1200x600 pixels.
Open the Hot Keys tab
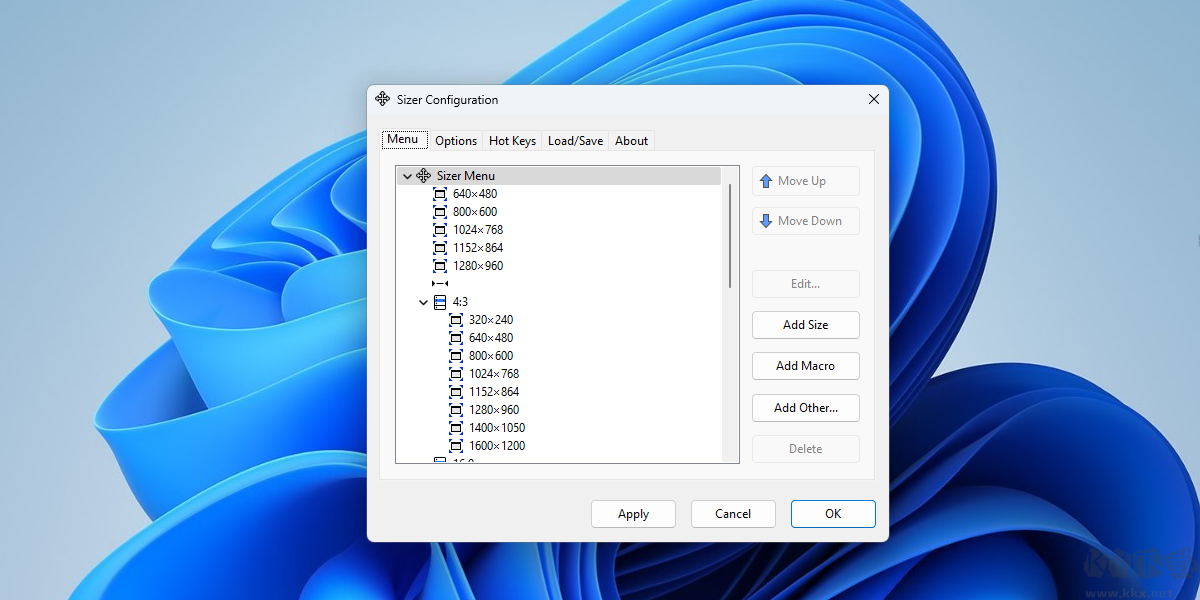tap(512, 141)
